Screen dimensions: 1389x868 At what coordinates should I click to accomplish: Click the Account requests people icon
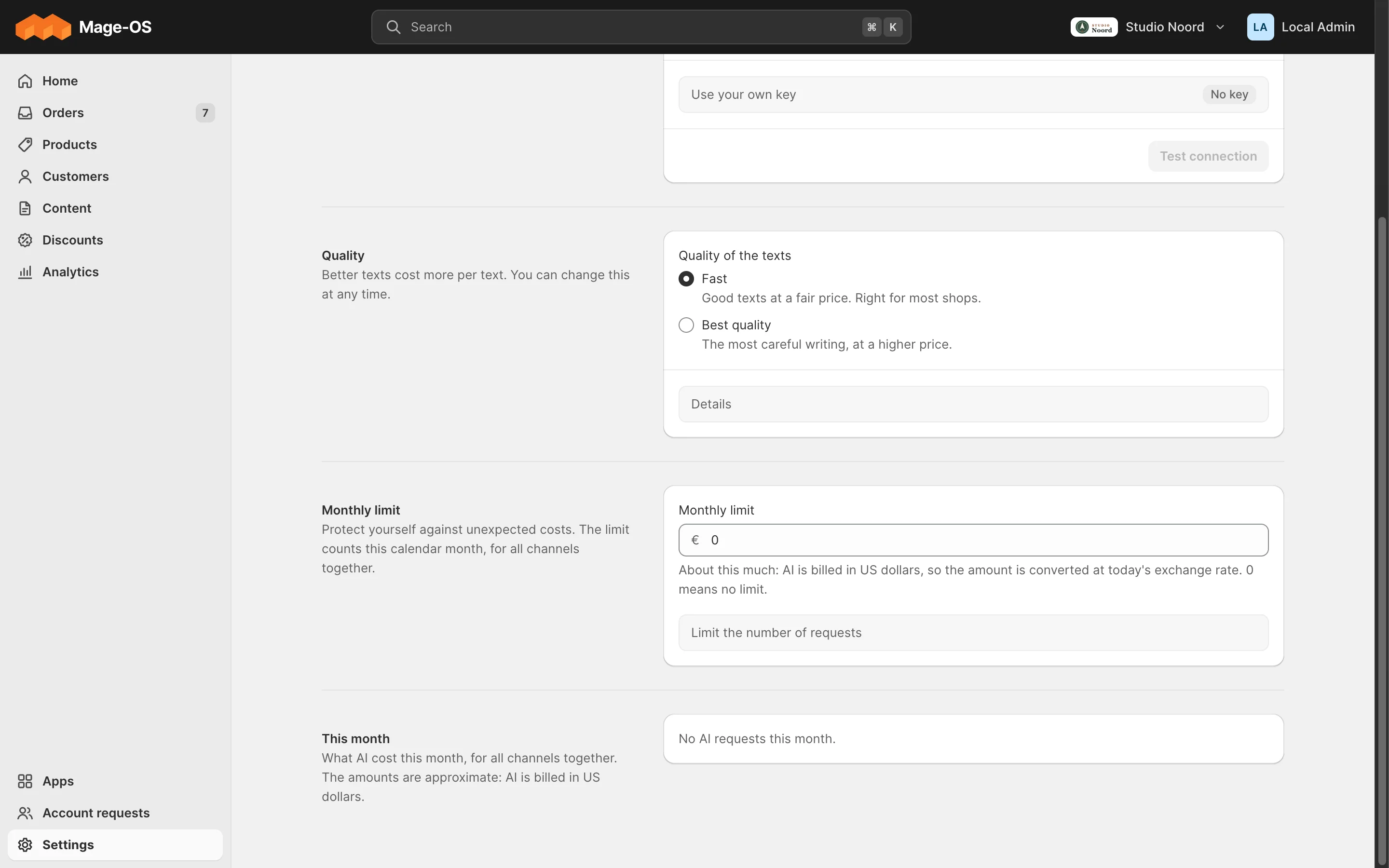tap(25, 813)
